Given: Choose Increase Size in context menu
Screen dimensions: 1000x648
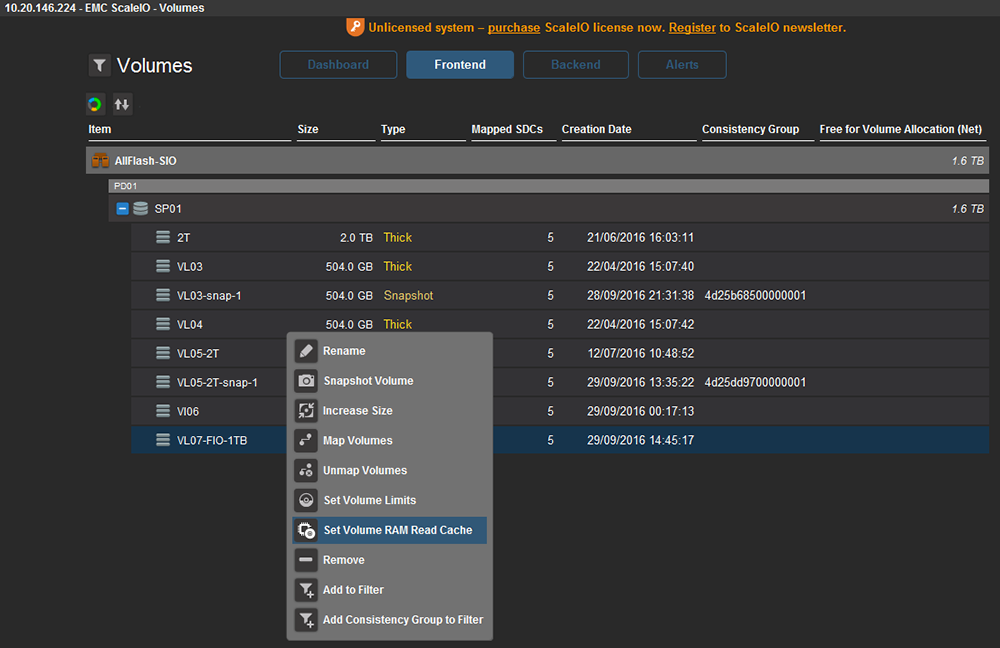Looking at the screenshot, I should point(390,411).
